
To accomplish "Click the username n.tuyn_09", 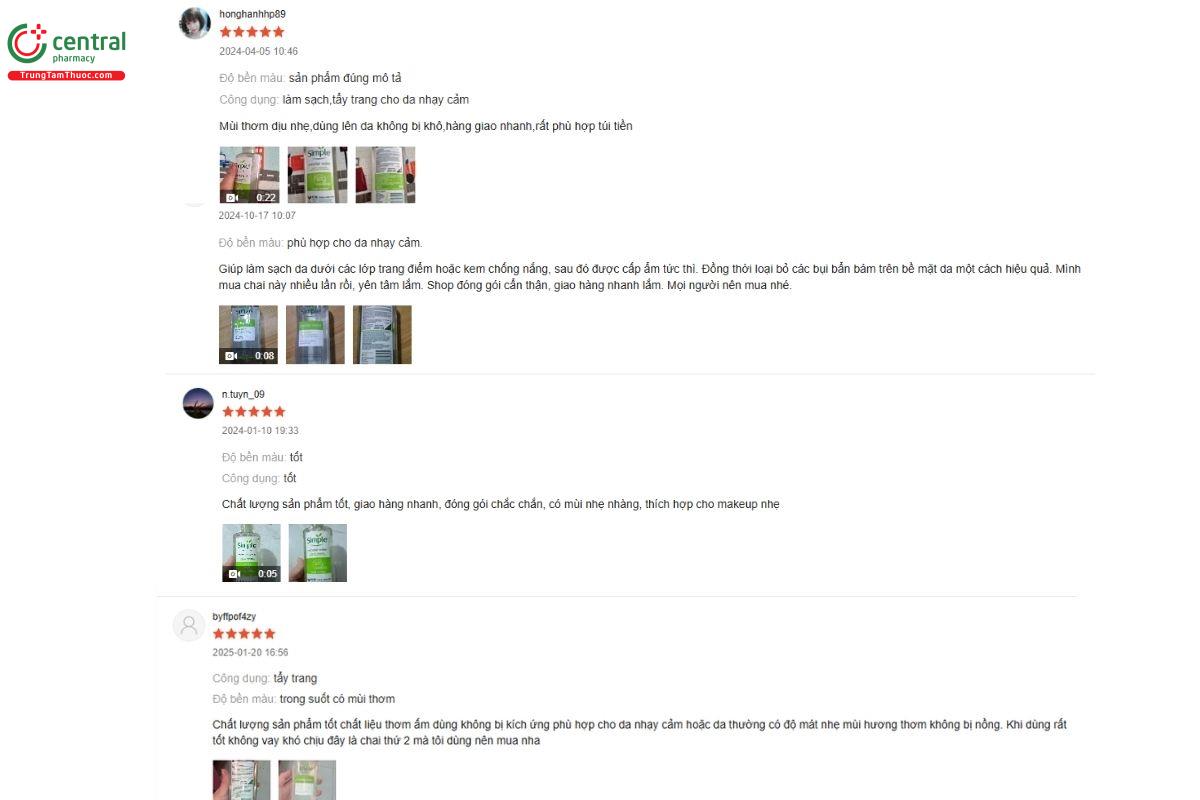I will click(x=243, y=394).
